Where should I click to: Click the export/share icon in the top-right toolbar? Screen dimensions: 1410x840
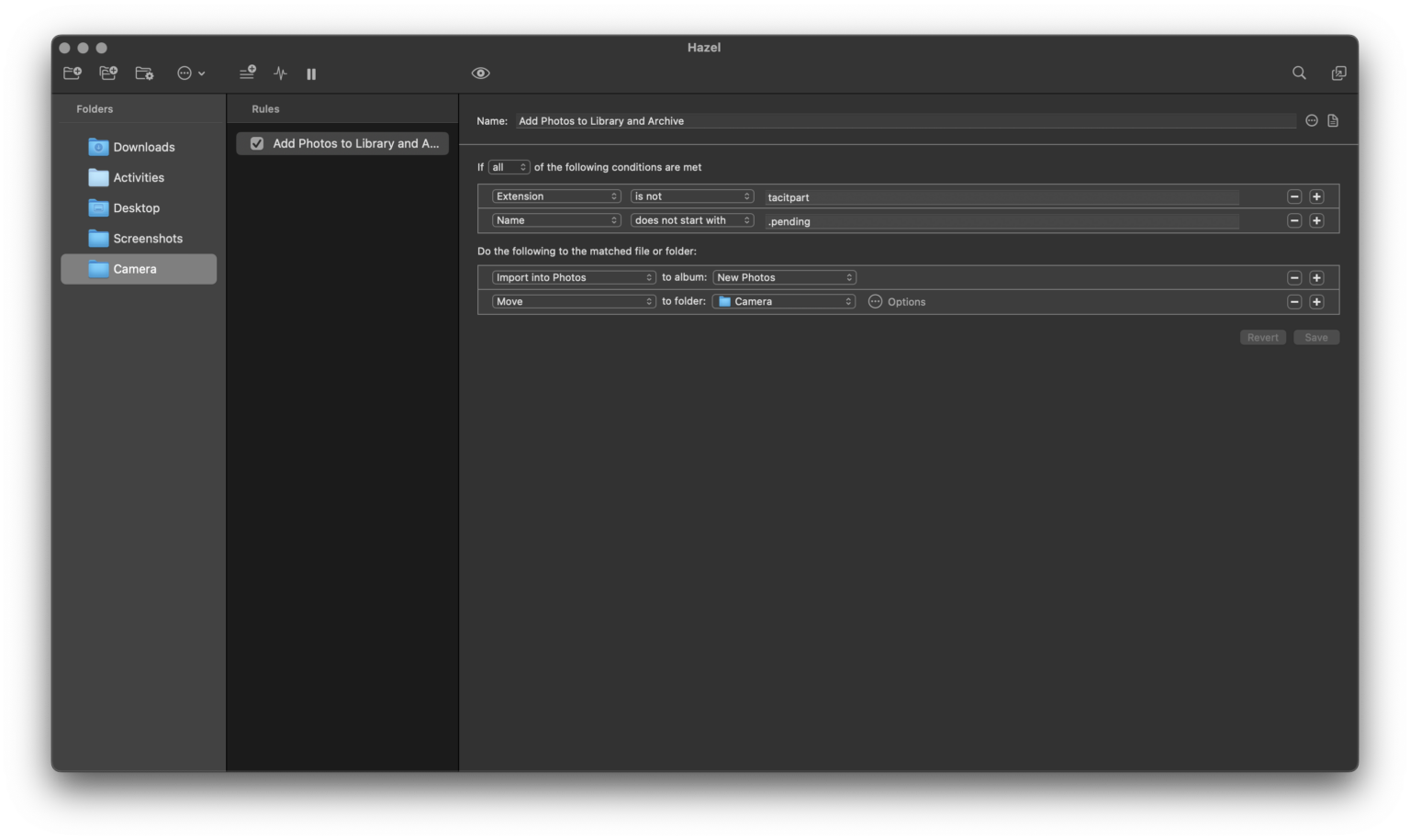click(1339, 73)
